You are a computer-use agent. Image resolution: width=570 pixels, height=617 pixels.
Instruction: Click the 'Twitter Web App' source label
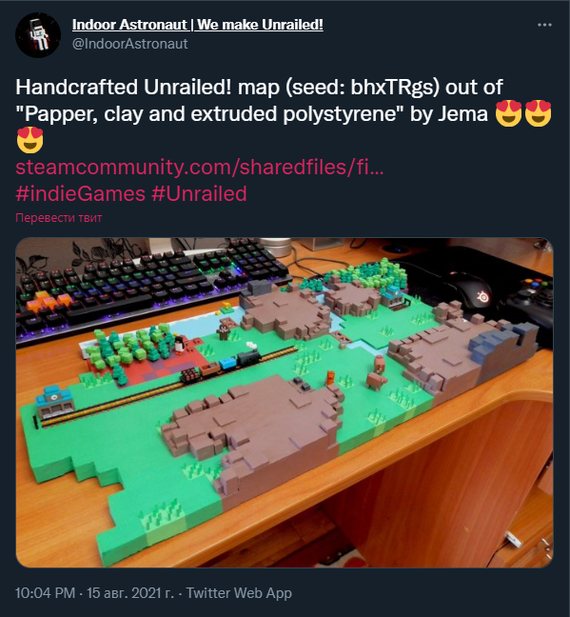click(x=239, y=593)
